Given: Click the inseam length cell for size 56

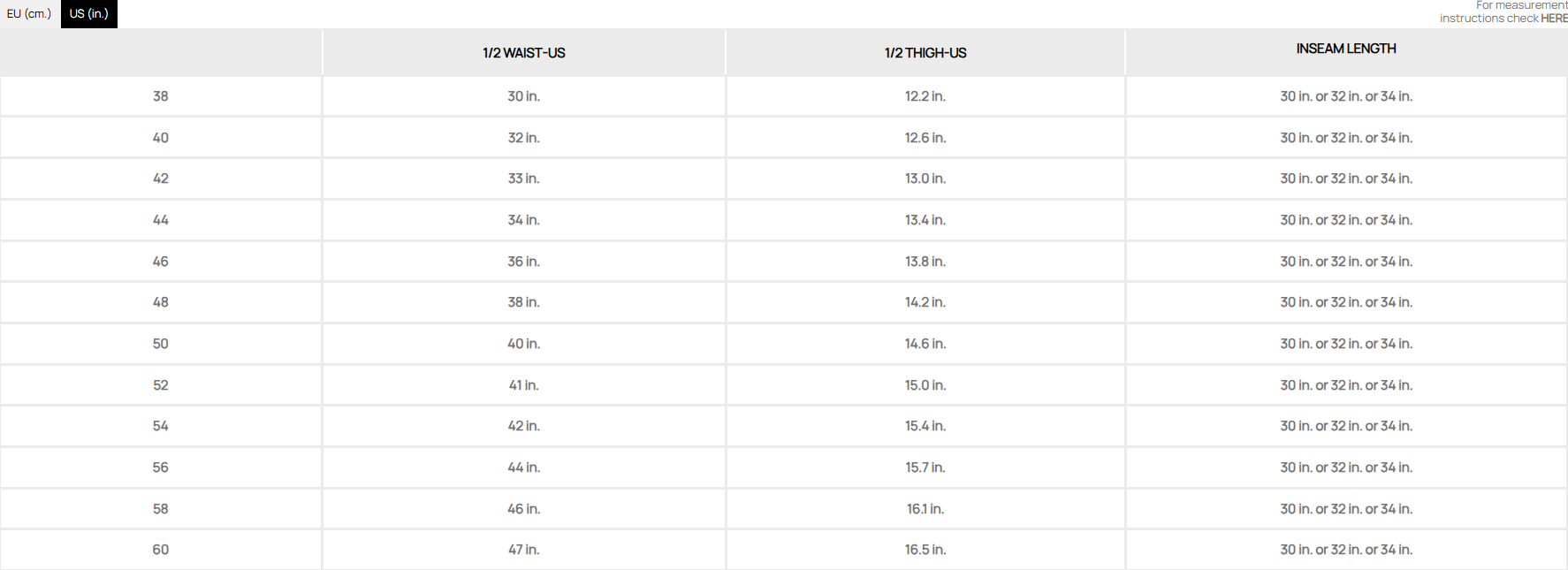Looking at the screenshot, I should [x=1345, y=467].
